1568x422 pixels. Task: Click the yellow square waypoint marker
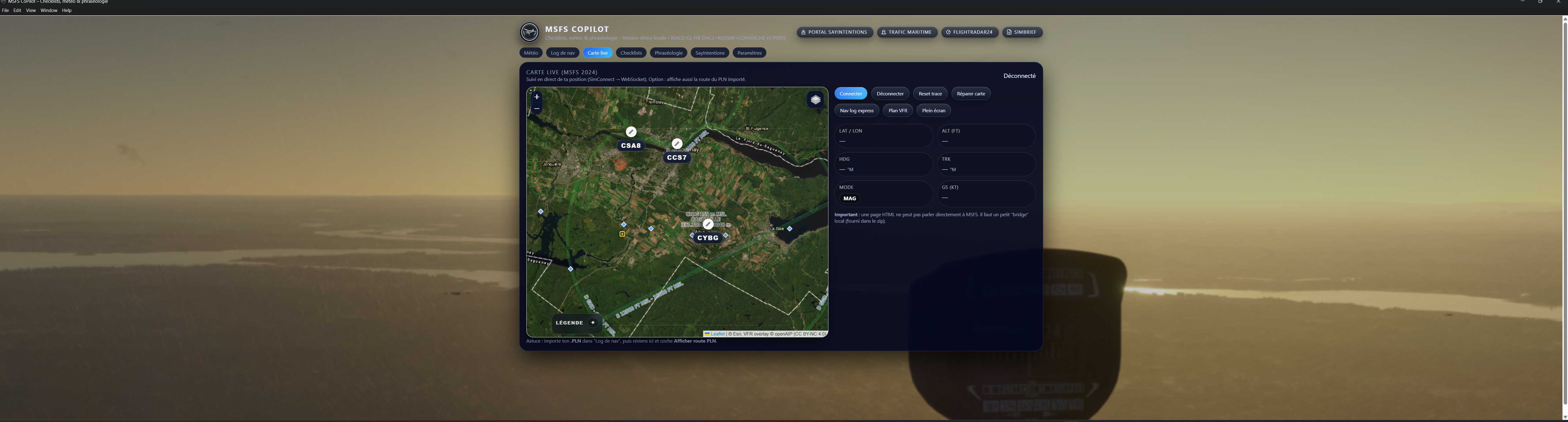pos(622,234)
